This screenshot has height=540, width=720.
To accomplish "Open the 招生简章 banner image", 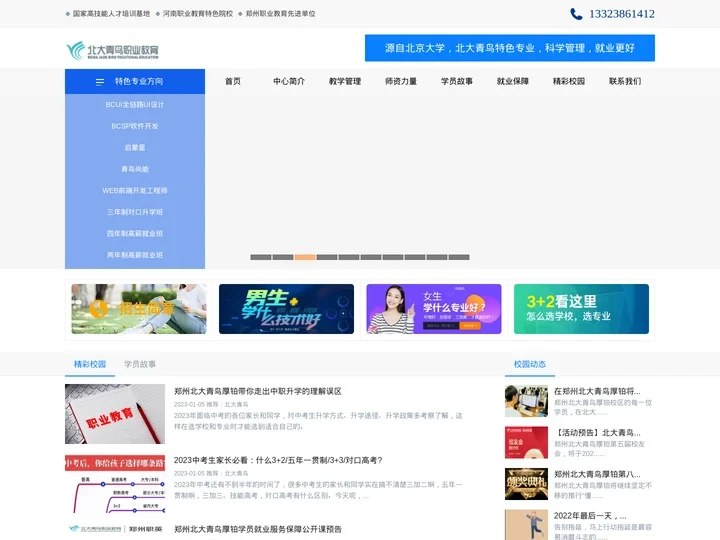I will coord(139,309).
